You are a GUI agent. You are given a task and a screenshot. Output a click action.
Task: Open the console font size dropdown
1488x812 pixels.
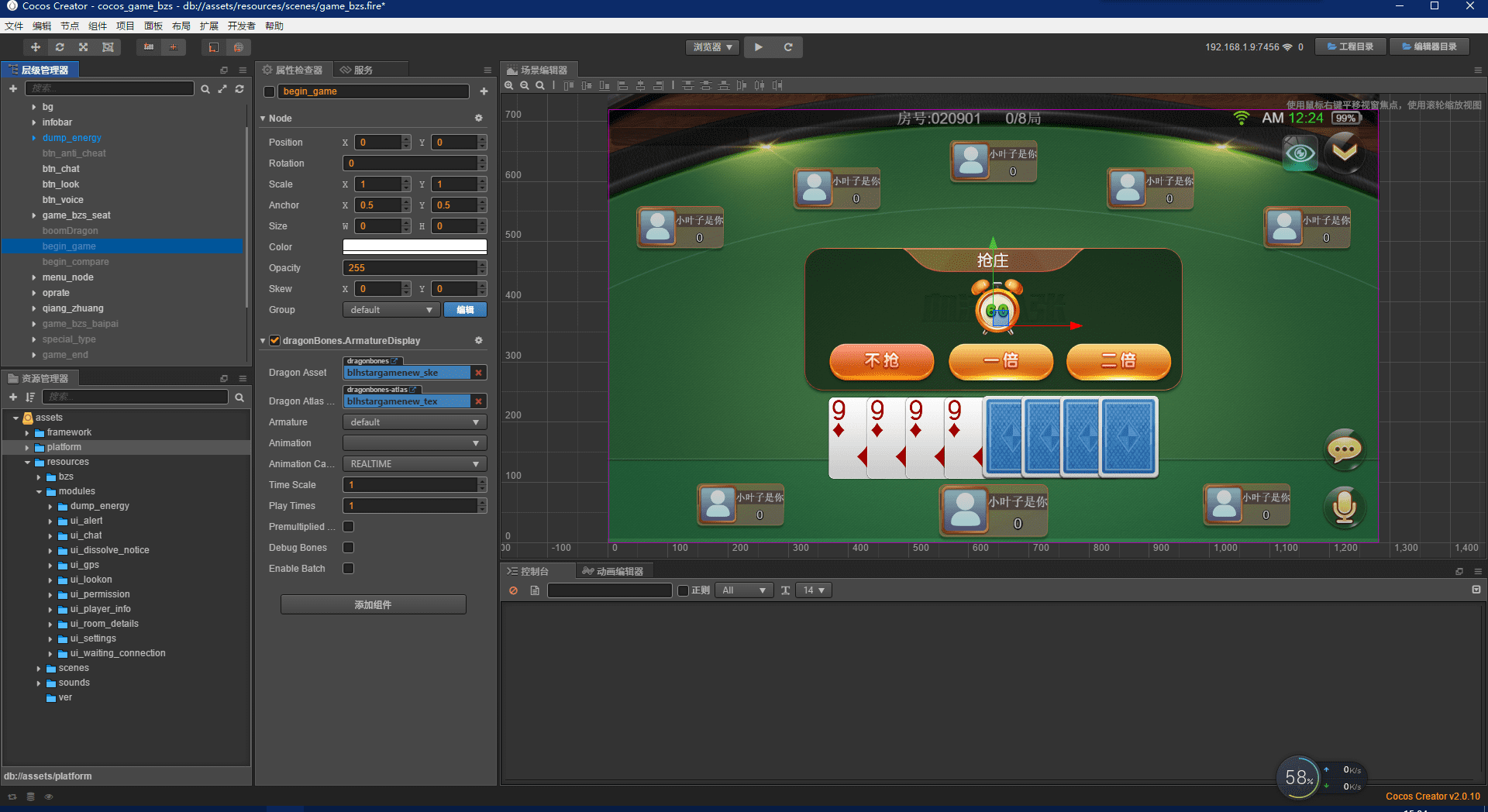pyautogui.click(x=814, y=590)
